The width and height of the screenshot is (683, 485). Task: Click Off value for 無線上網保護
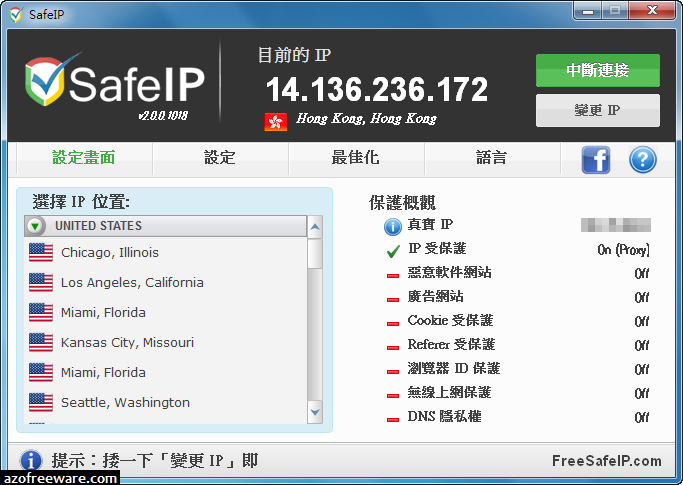pos(642,393)
